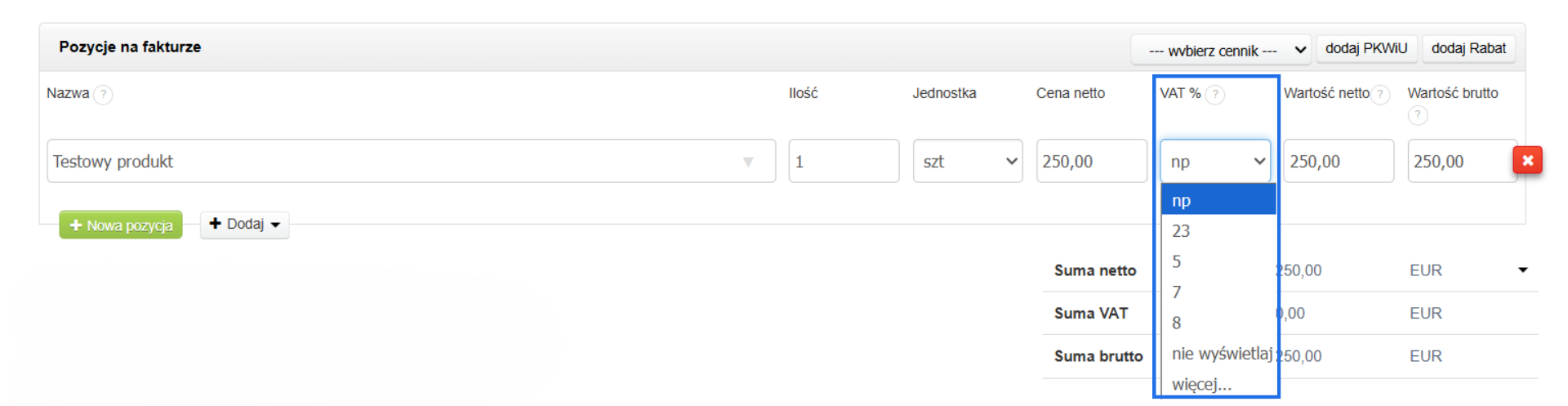Click the help icon next to VAT %

click(1215, 95)
